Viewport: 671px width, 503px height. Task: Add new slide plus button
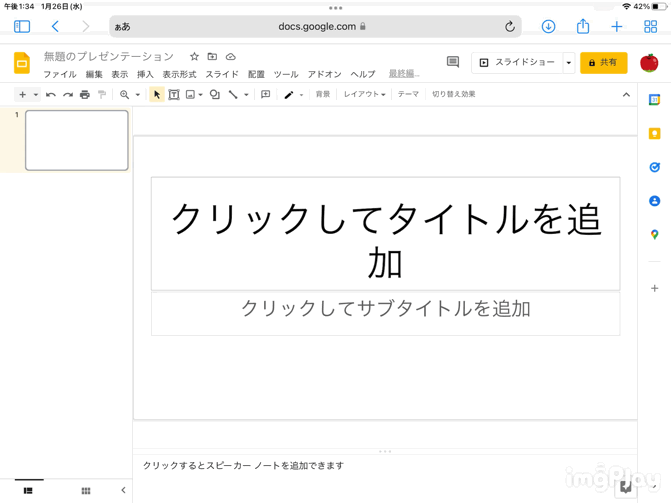(23, 95)
